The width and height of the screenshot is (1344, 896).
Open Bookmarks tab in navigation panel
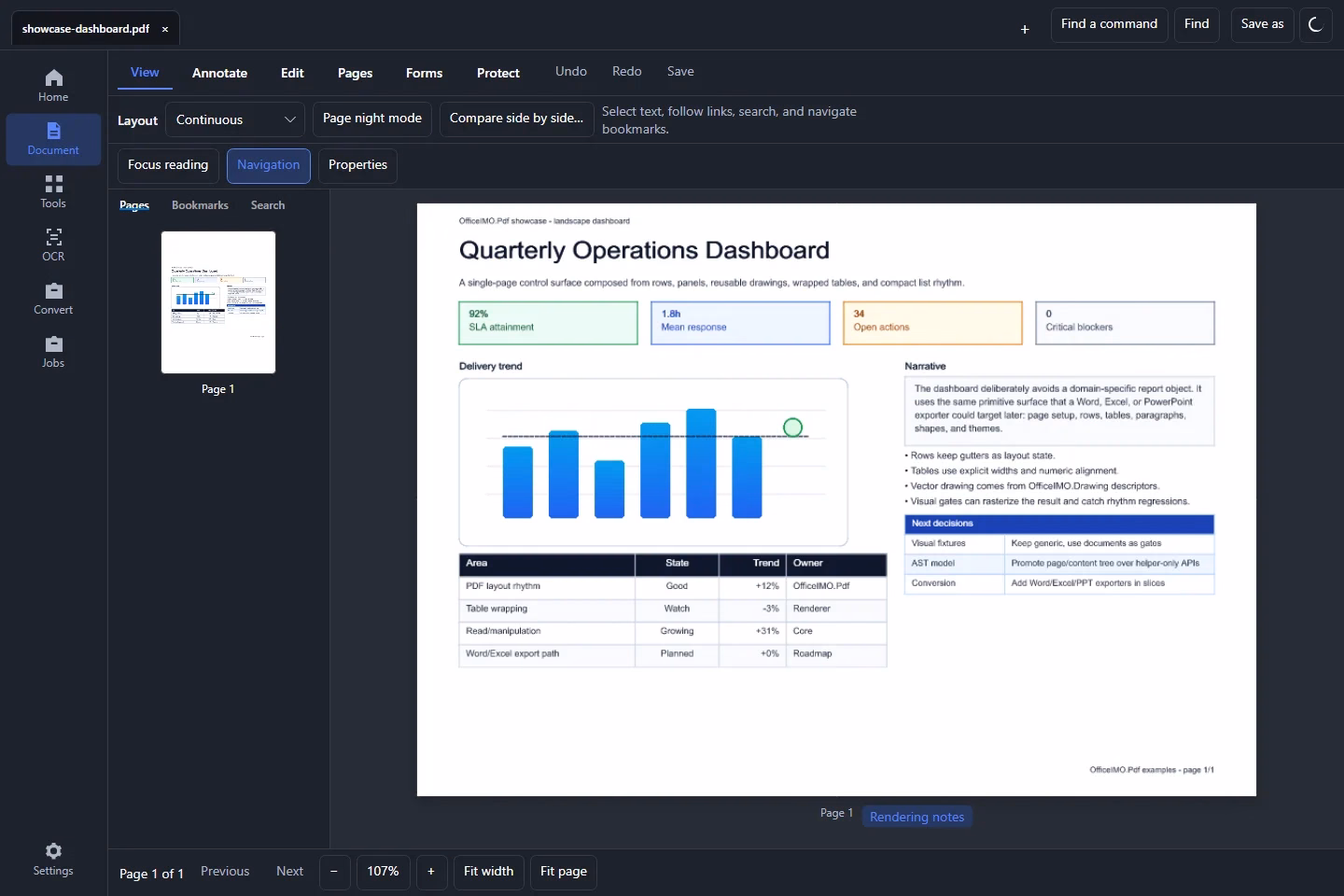[x=200, y=205]
